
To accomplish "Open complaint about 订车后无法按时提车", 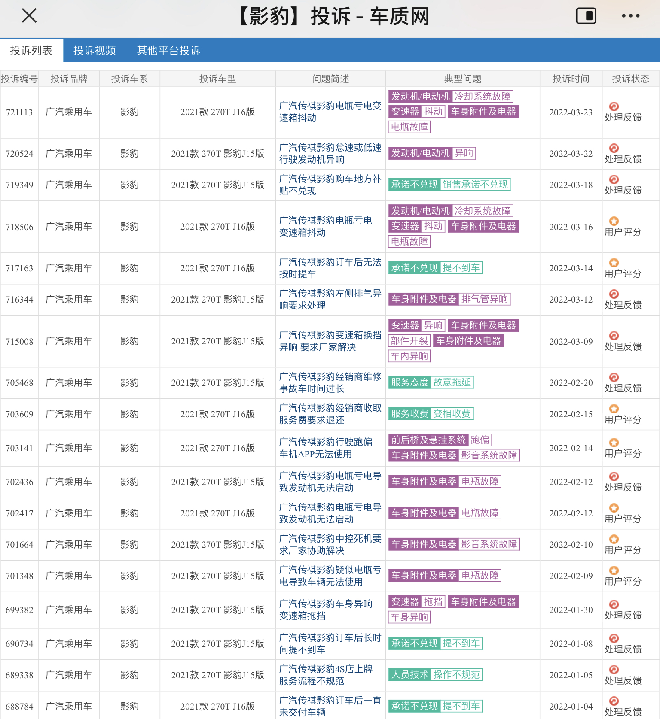I will [330, 268].
